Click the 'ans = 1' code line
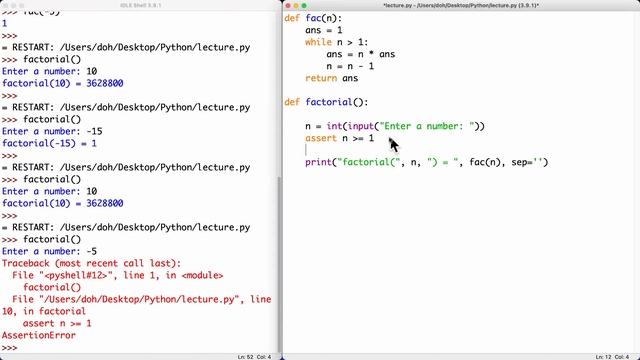Image resolution: width=640 pixels, height=360 pixels. point(324,30)
